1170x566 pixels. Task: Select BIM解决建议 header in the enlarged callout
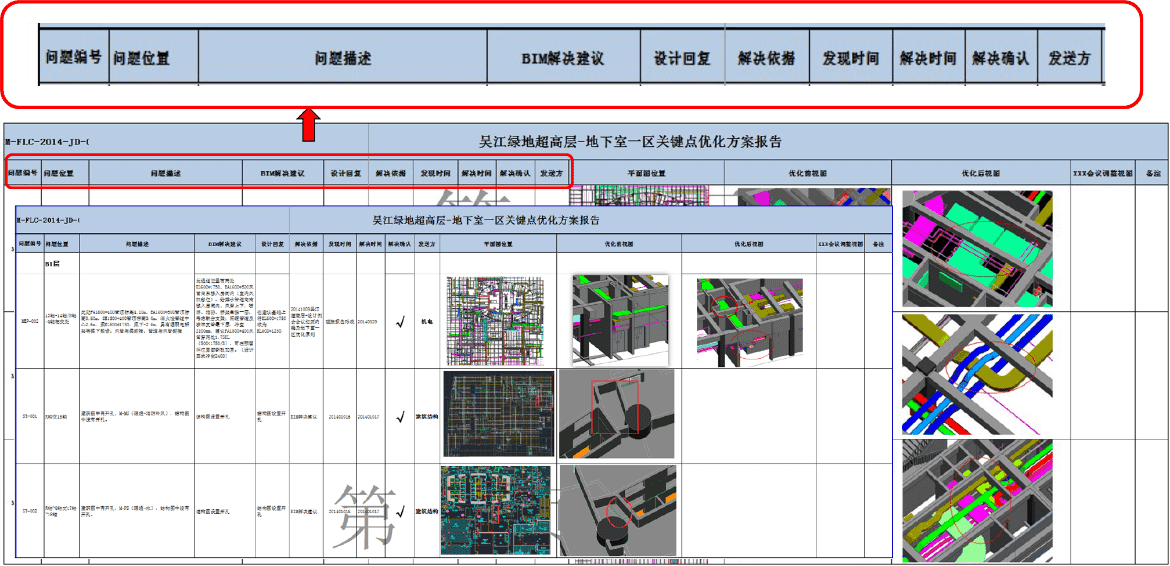563,58
